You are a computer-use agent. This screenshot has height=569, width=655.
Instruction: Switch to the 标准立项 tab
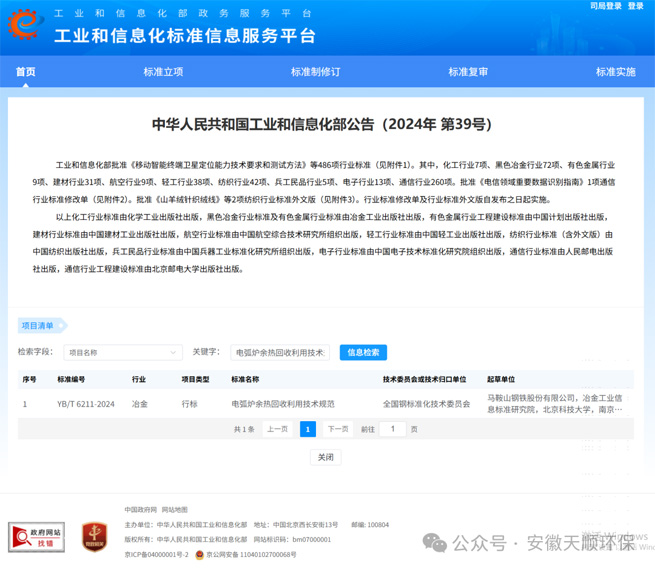(163, 72)
